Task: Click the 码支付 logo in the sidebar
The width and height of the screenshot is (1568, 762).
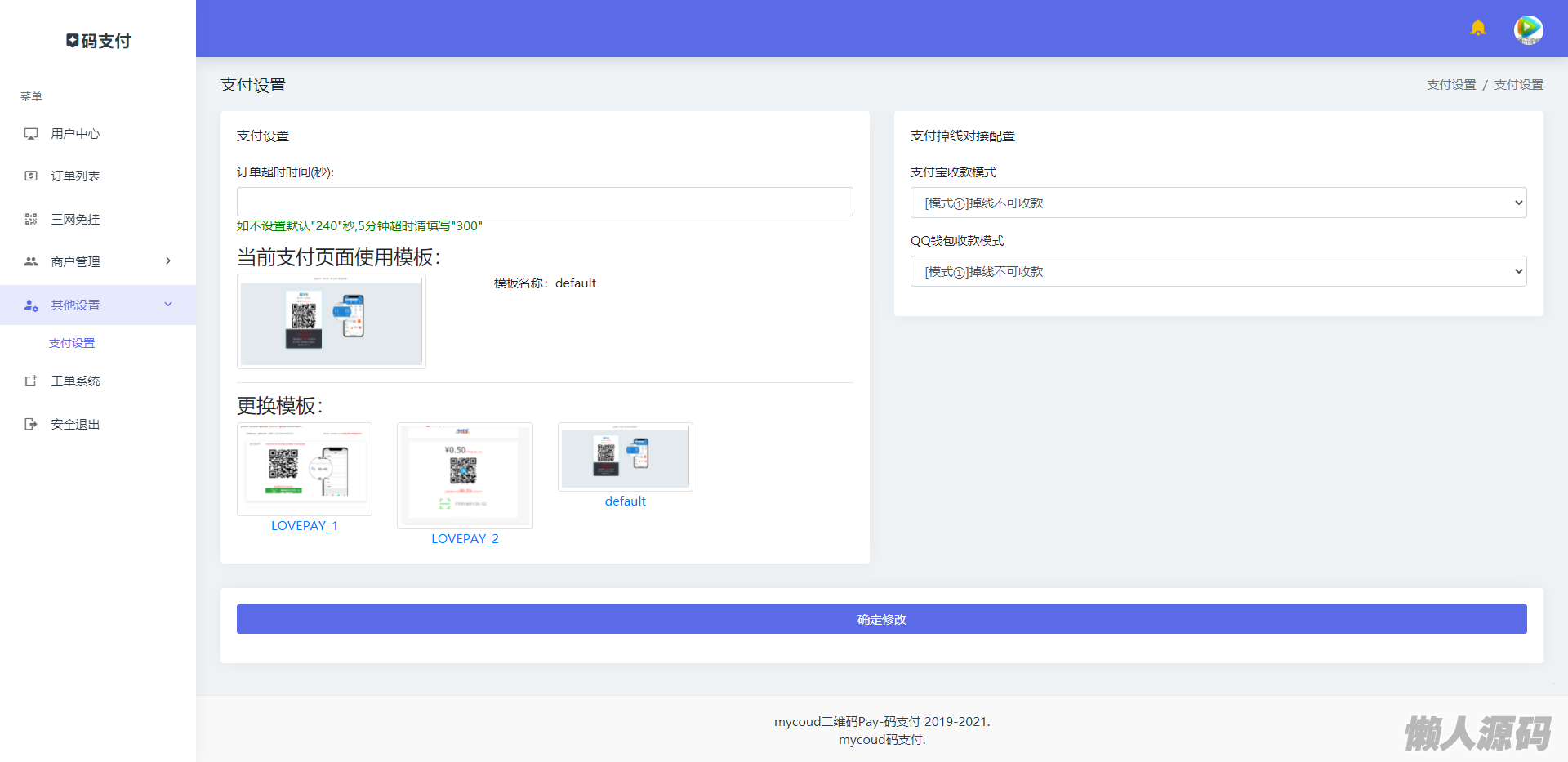Action: 98,41
